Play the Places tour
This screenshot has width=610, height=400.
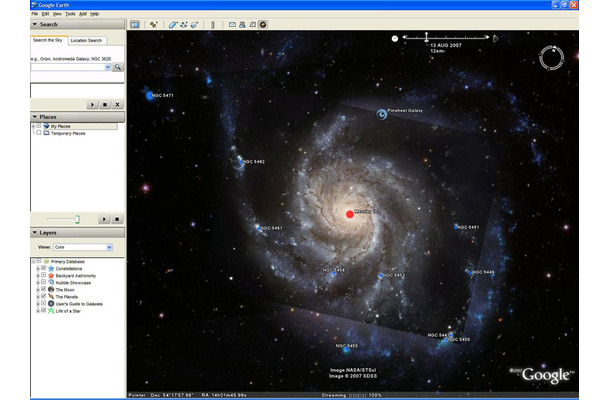[103, 219]
